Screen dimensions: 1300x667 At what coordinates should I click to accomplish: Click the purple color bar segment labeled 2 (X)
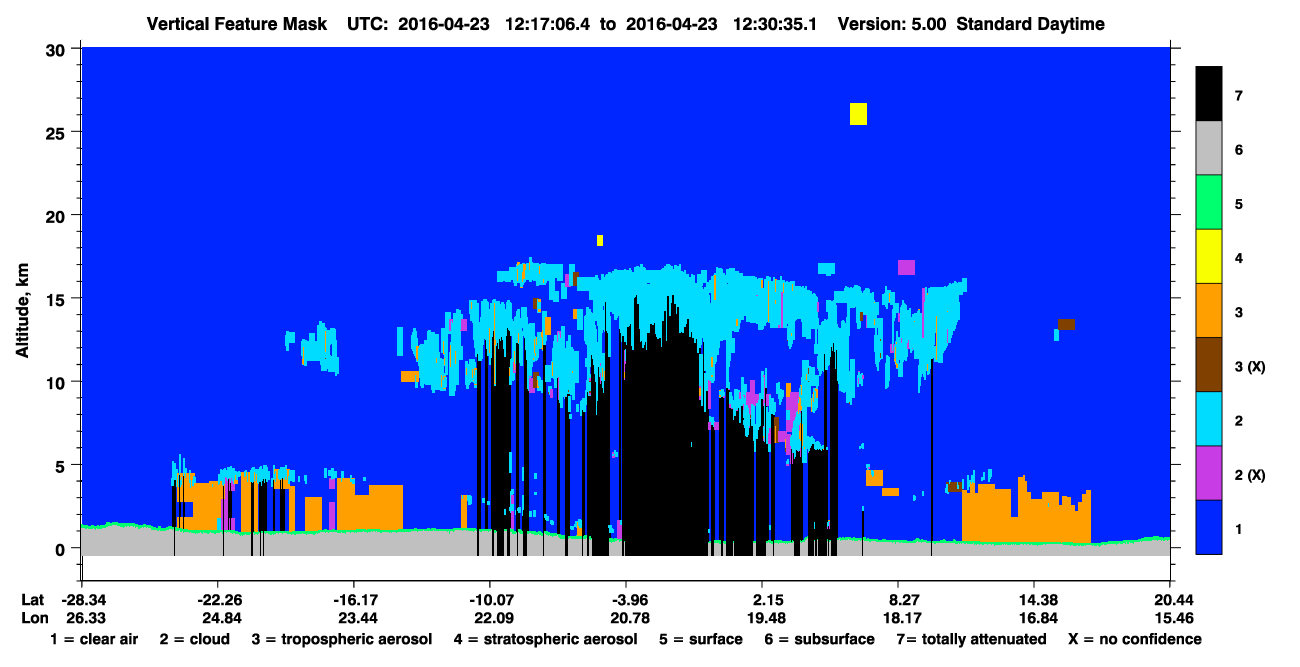1209,472
